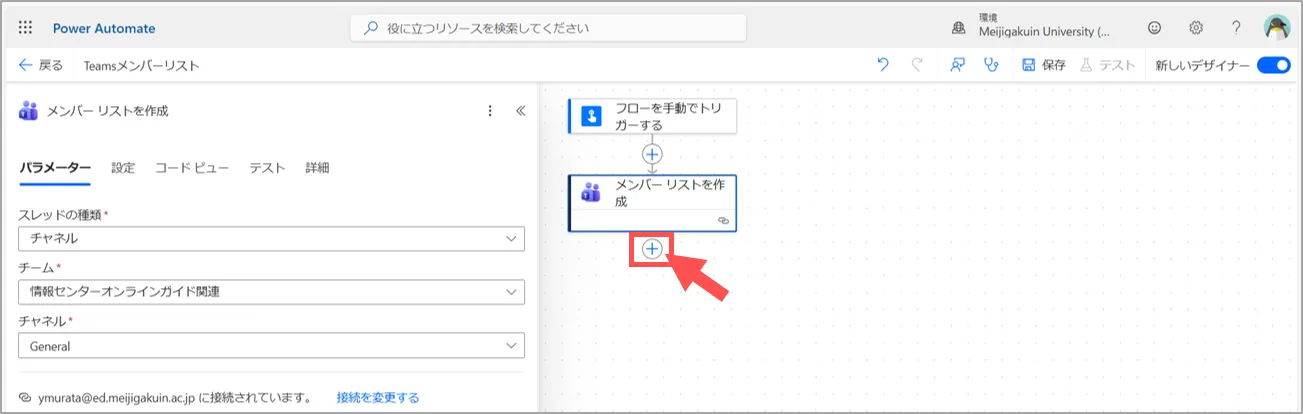The image size is (1303, 414).
Task: Click the help question mark icon
Action: click(x=1236, y=28)
